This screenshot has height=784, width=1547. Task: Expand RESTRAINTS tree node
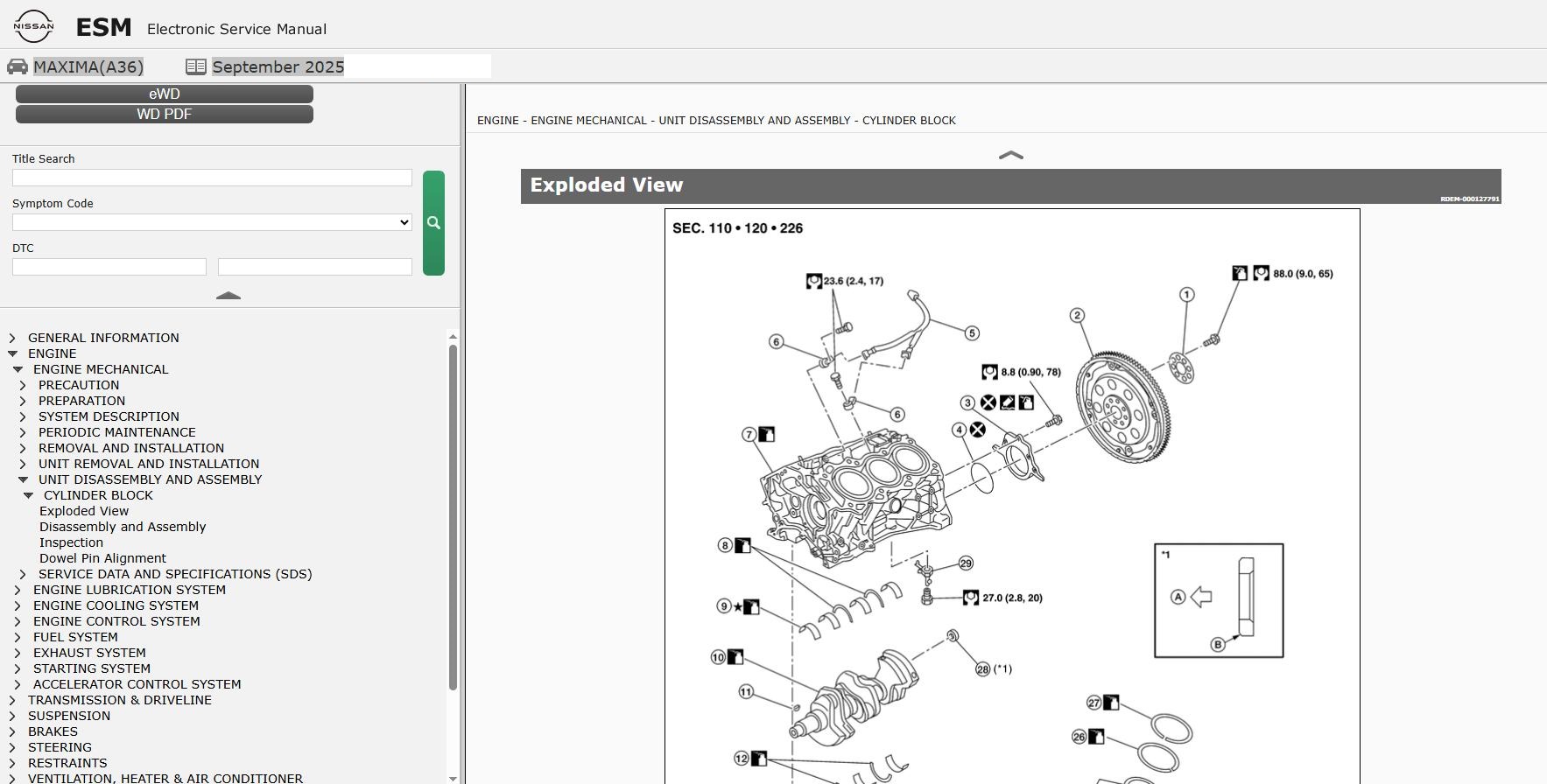12,763
